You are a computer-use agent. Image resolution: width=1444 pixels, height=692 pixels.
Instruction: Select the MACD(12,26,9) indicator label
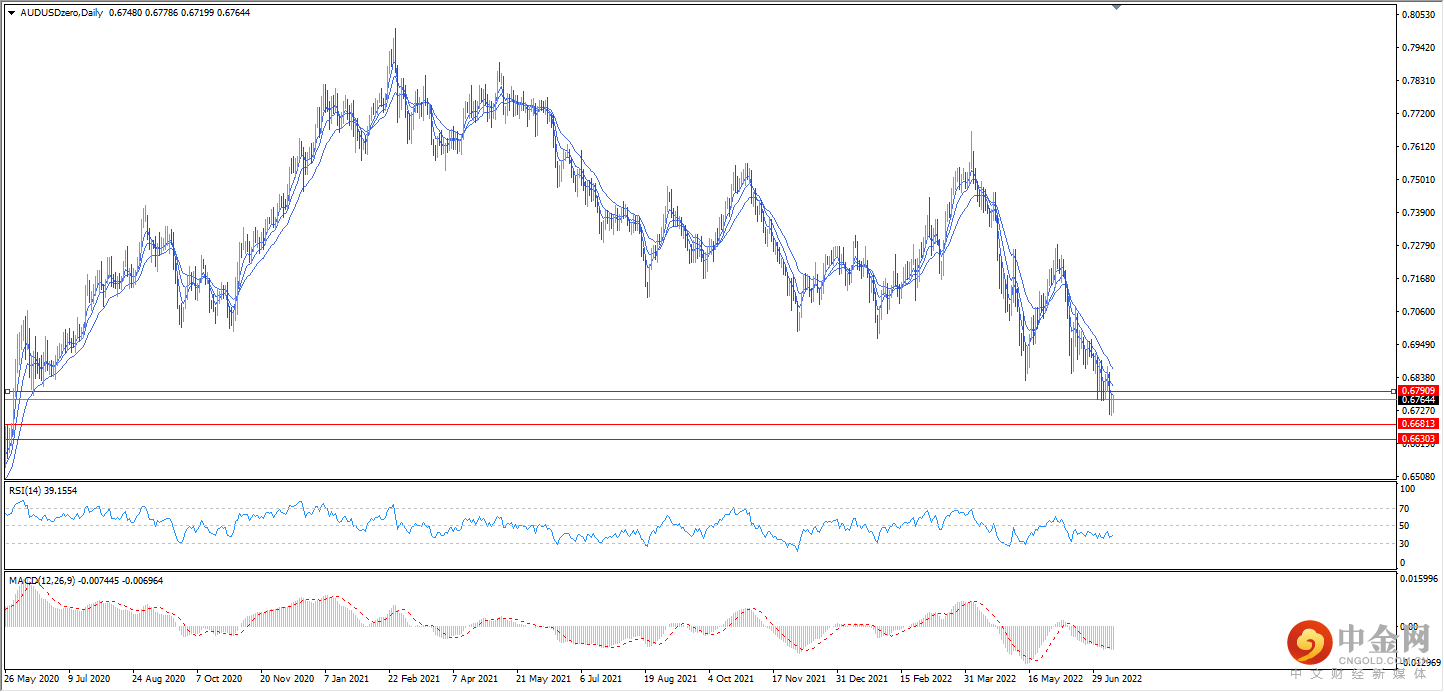tap(45, 580)
